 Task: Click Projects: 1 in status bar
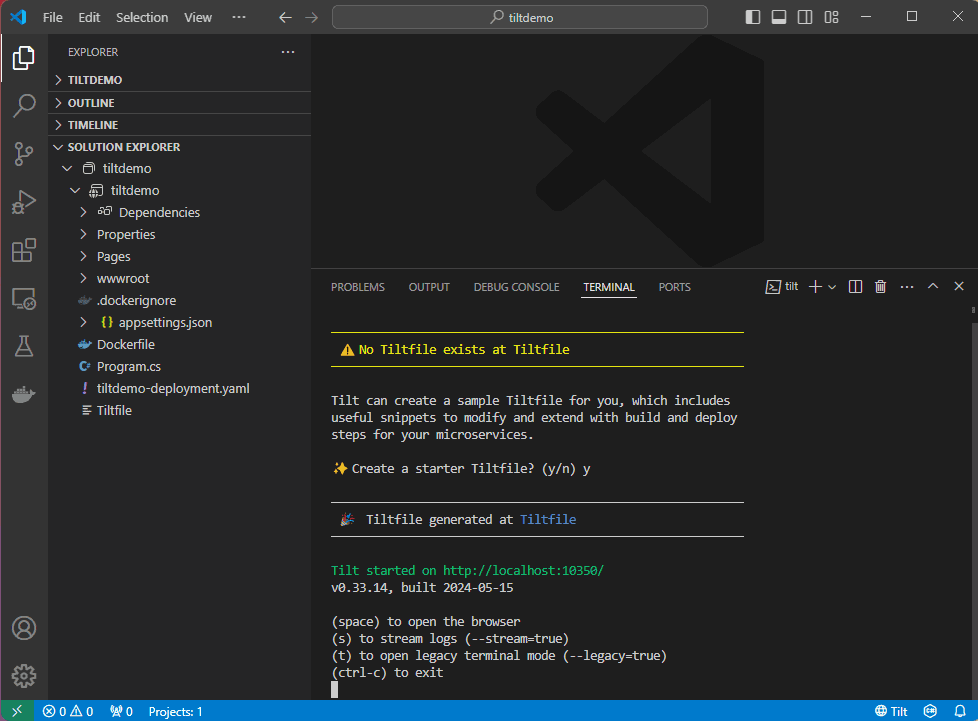tap(175, 711)
